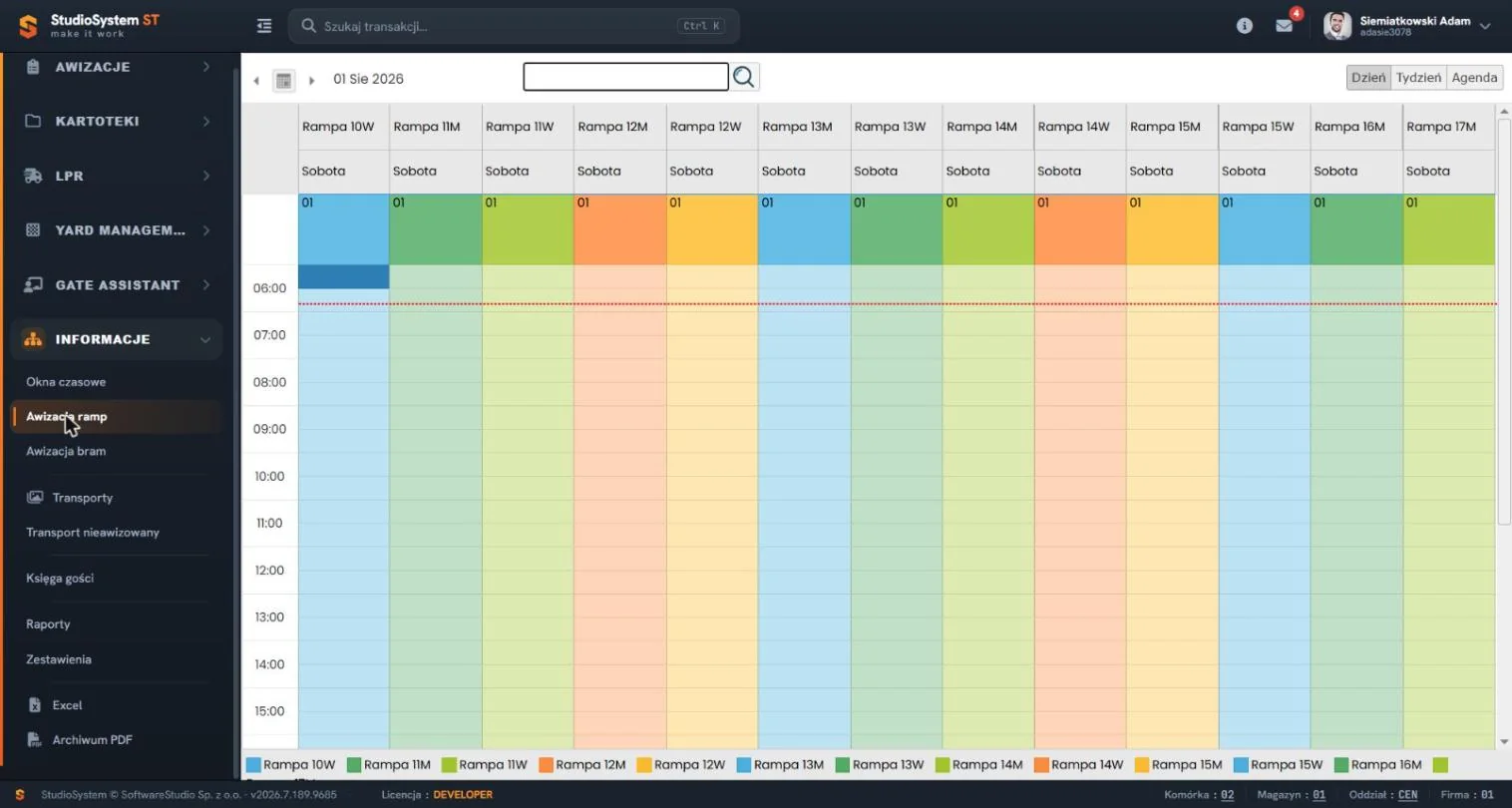Click the Ctrl K shortcut badge

point(701,26)
